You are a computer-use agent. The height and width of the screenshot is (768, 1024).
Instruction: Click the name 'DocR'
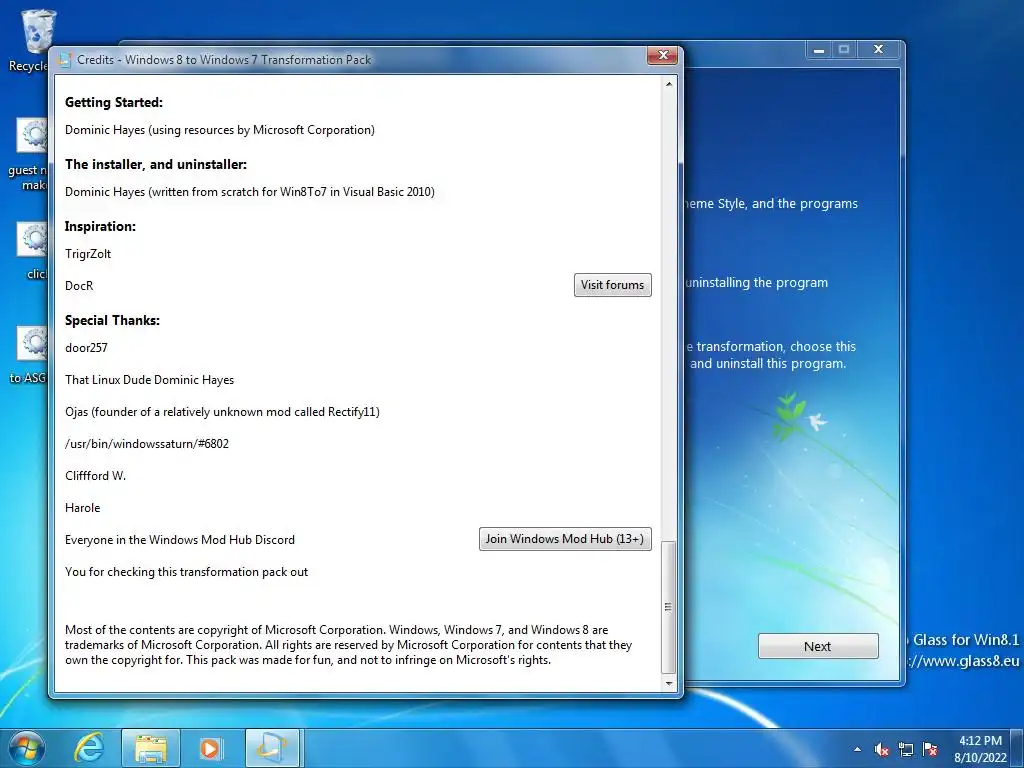tap(79, 286)
